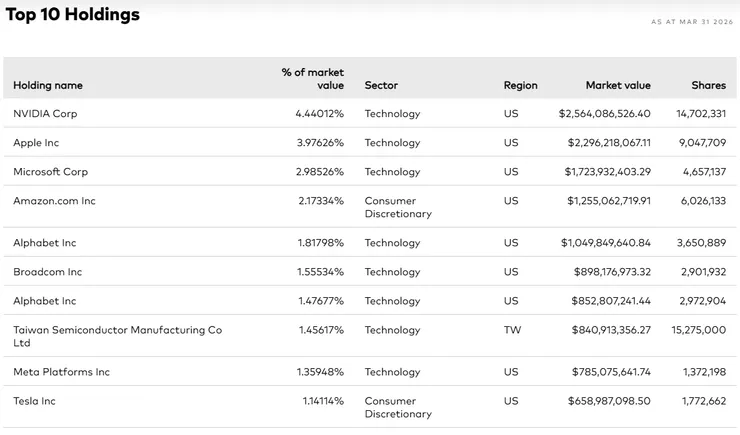Select Microsoft shares count 4,657,137
Viewport: 740px width, 435px height.
(704, 172)
